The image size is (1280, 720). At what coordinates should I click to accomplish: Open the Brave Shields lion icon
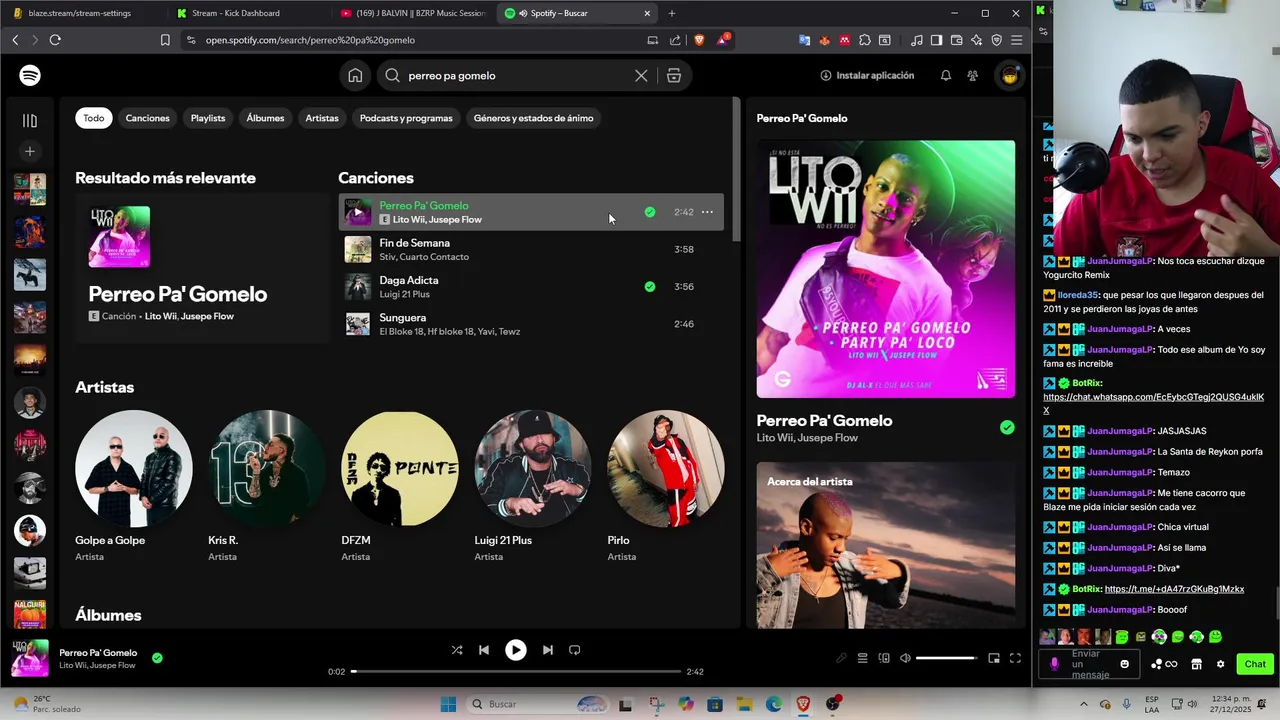699,40
